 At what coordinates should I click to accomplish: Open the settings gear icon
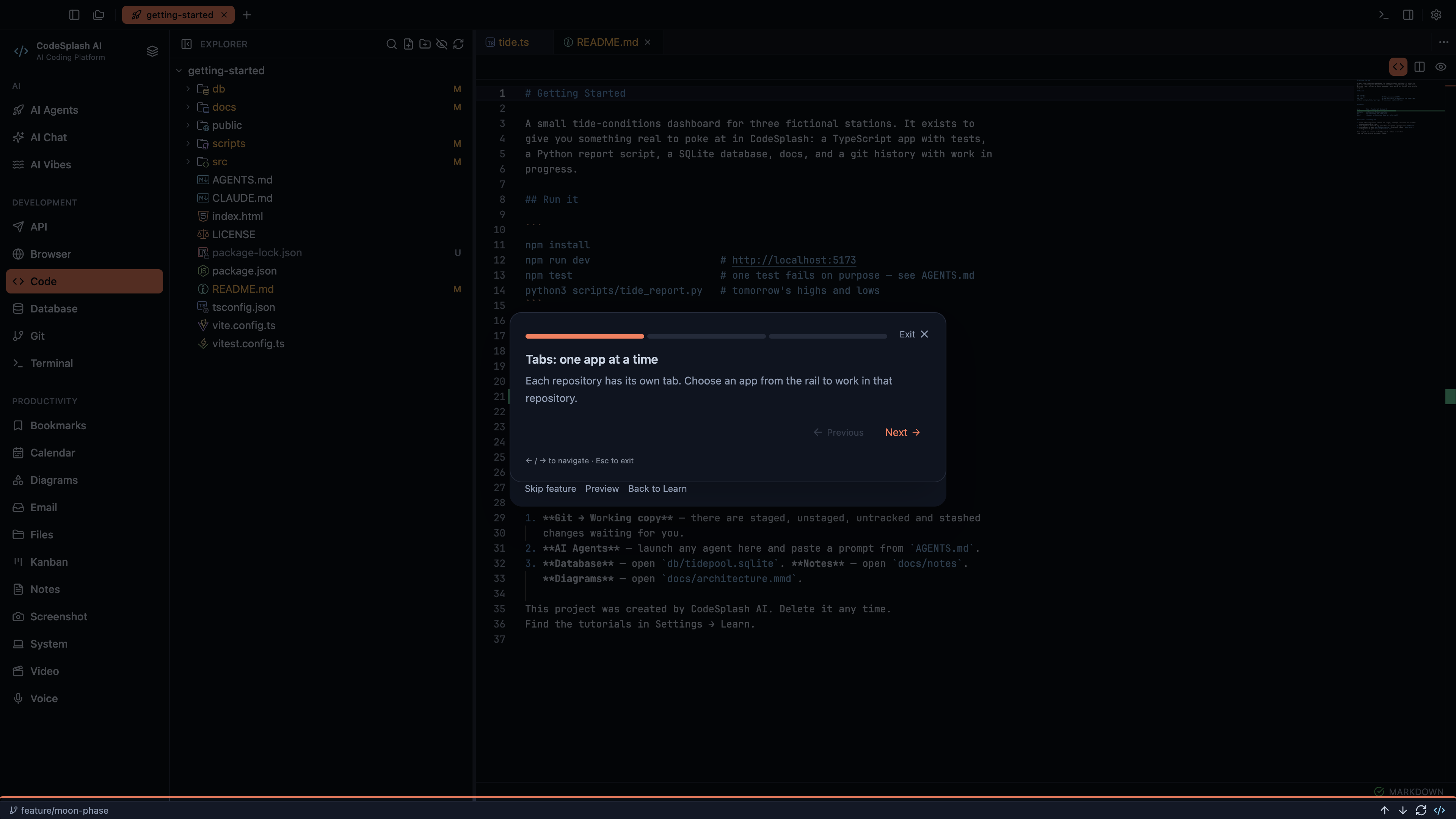(x=1436, y=15)
